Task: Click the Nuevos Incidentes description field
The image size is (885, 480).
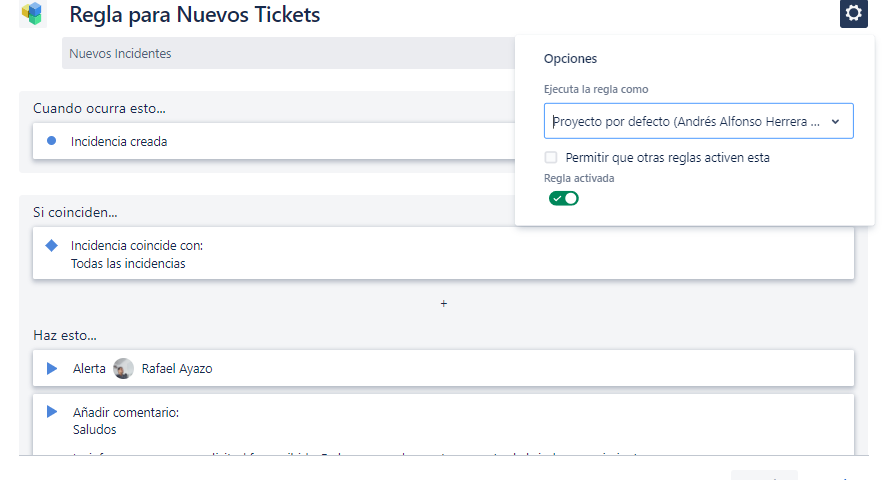Action: (x=288, y=53)
